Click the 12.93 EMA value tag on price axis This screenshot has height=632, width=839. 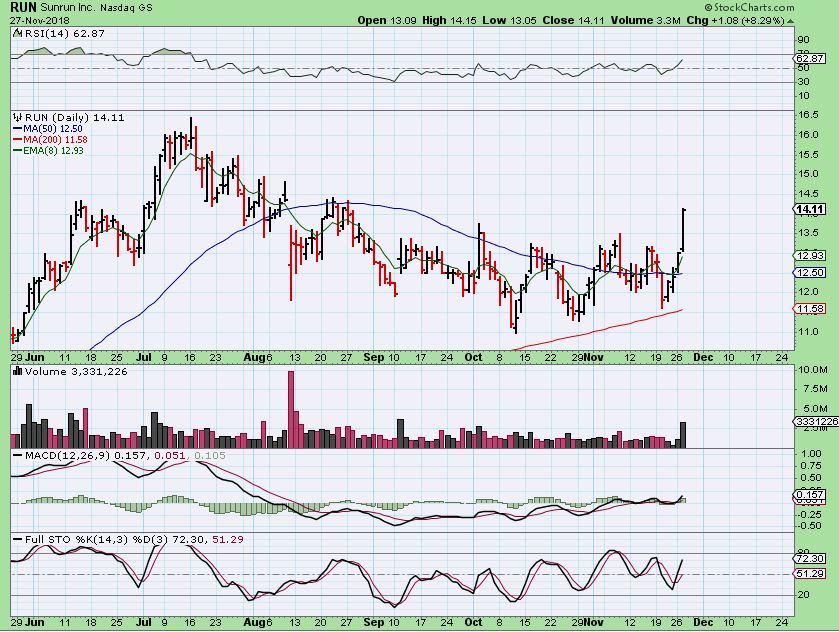pyautogui.click(x=810, y=256)
